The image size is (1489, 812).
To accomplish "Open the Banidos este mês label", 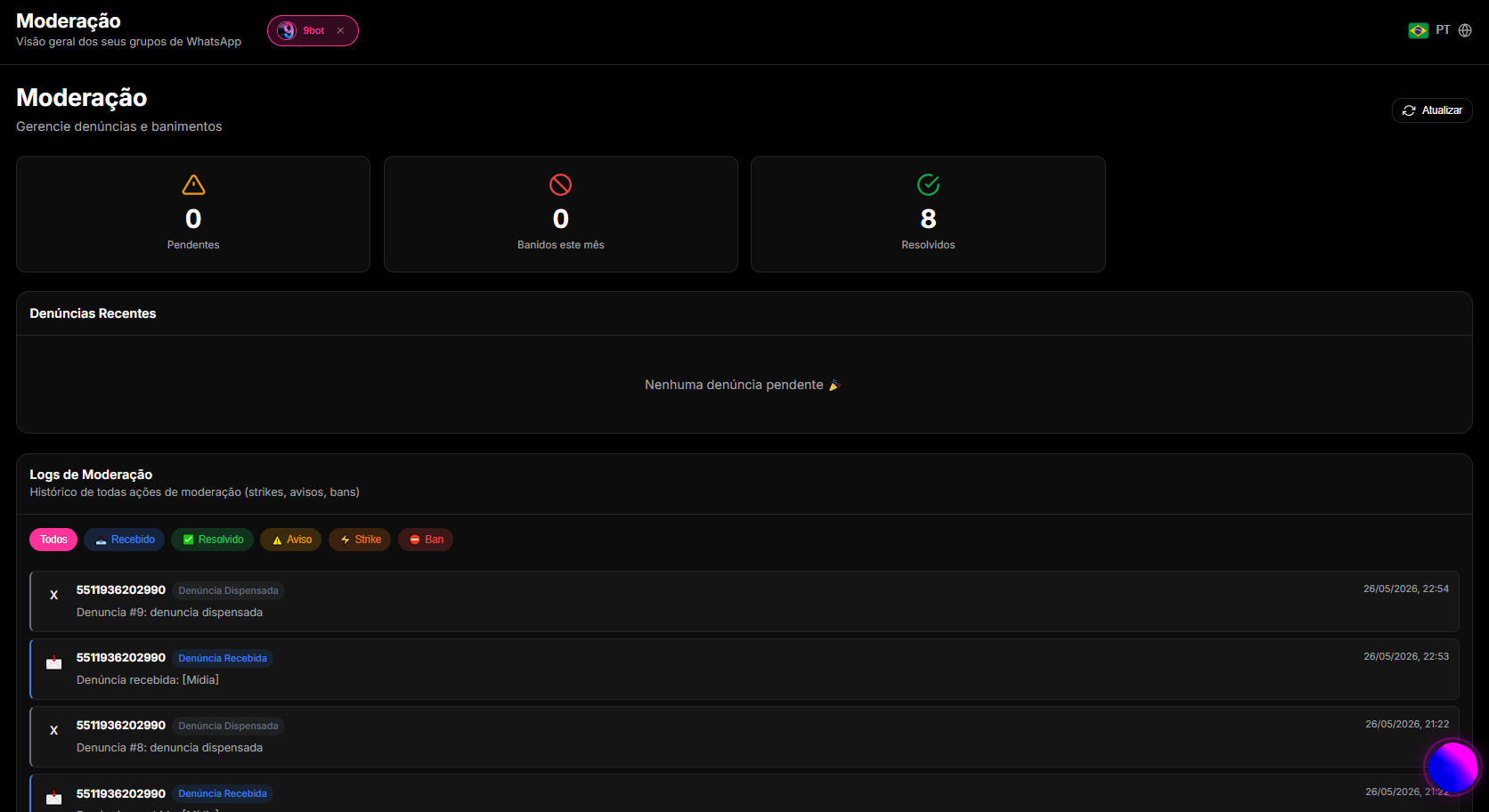I will point(560,245).
